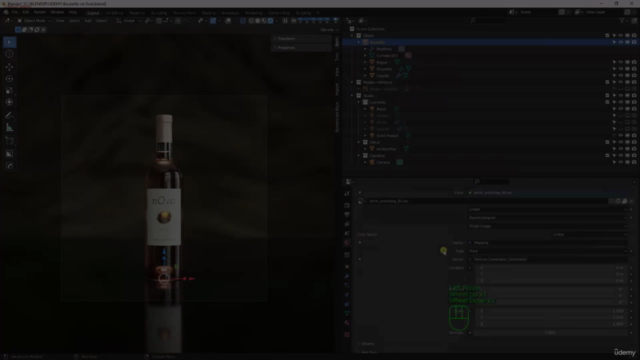Expand the Transform panel in sidebar
640x360 pixels.
(x=301, y=39)
